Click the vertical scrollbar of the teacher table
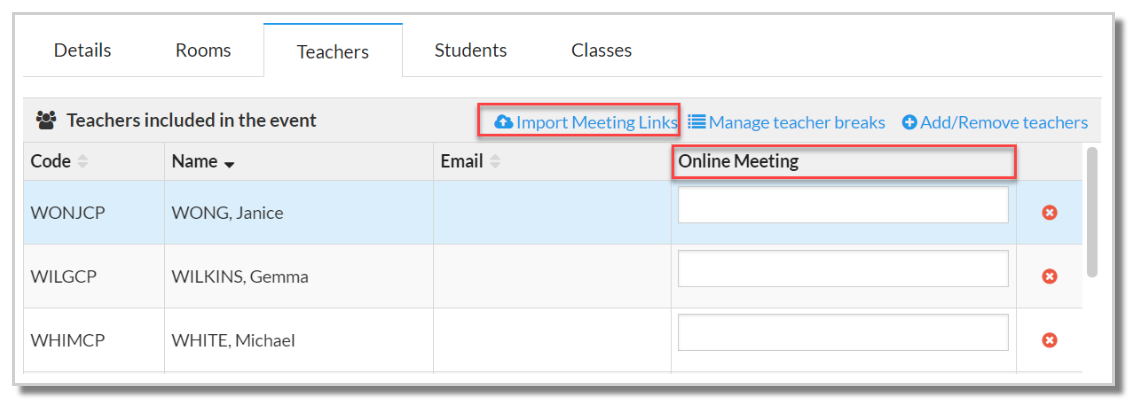The width and height of the screenshot is (1135, 400). click(1092, 211)
